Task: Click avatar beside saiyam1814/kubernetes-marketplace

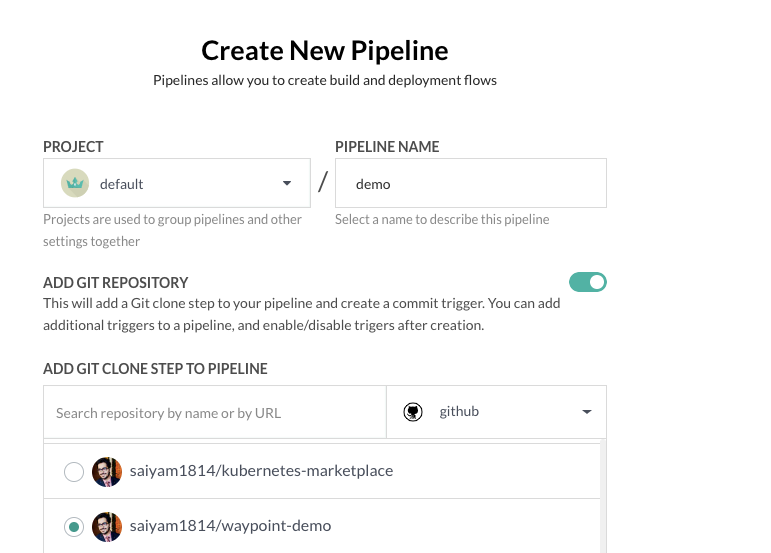Action: 107,471
